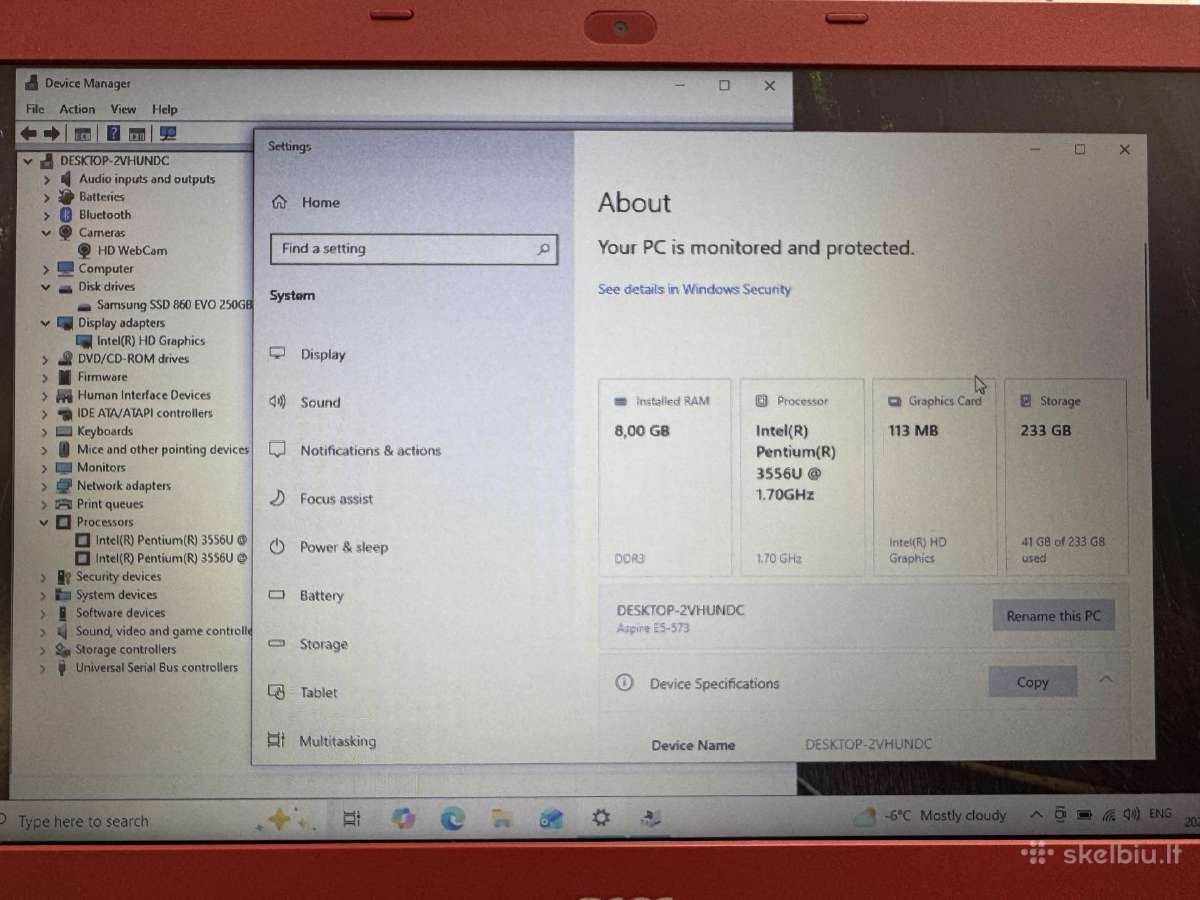Image resolution: width=1200 pixels, height=900 pixels.
Task: Click the blue Help question-mark toolbar icon
Action: (113, 133)
